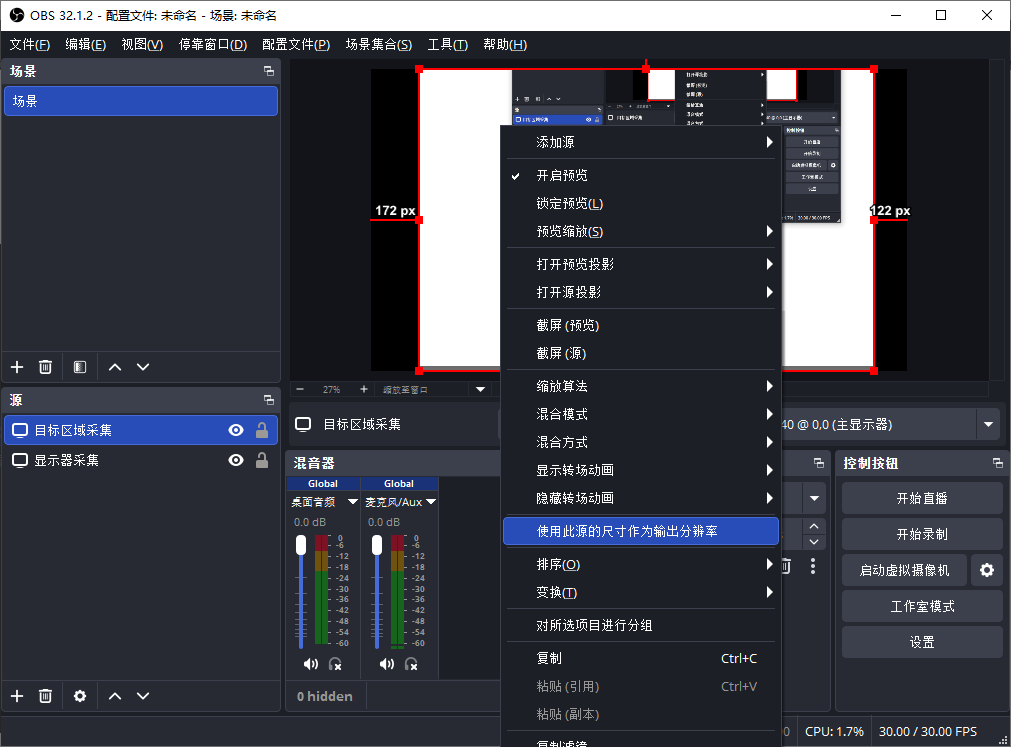
Task: Open the 停靠窗口(D) menu
Action: 213,44
